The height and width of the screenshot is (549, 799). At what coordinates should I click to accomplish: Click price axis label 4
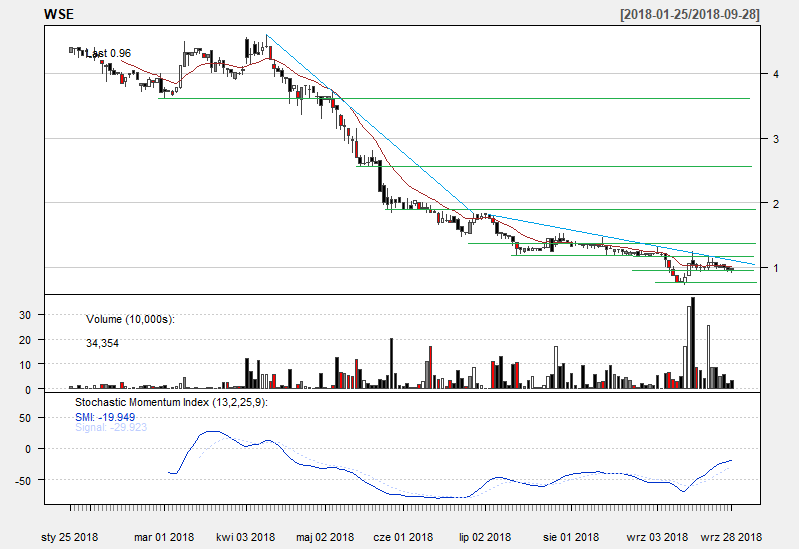776,74
